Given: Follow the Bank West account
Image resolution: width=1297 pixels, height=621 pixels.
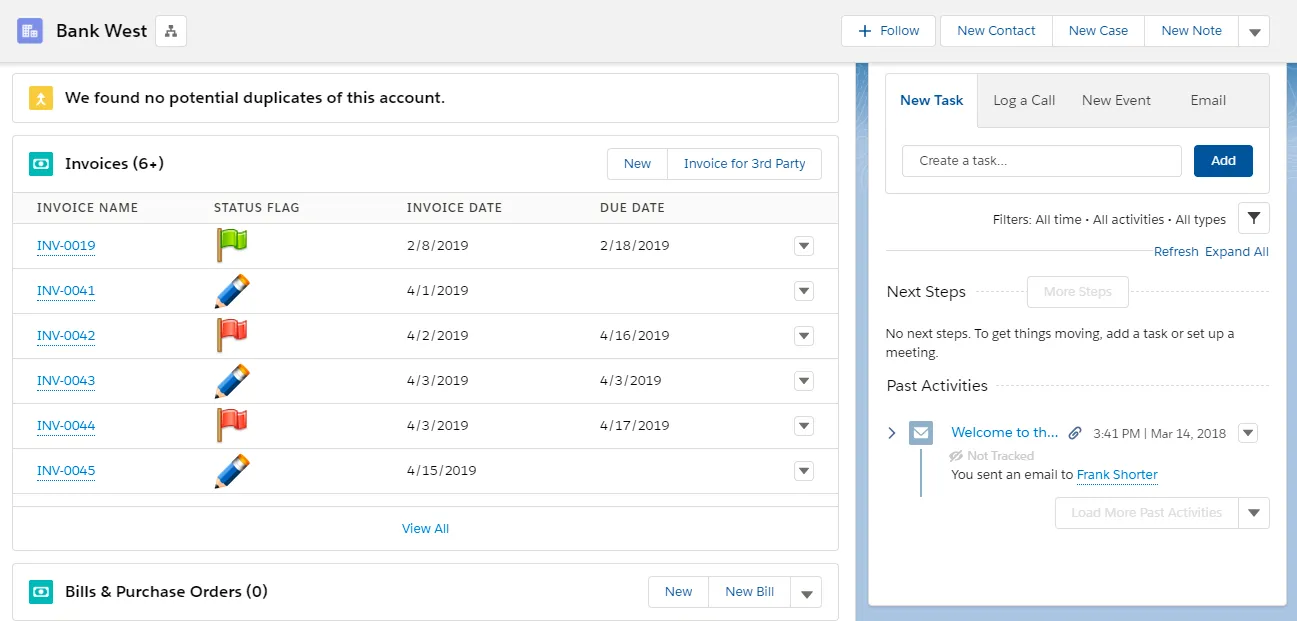Looking at the screenshot, I should [888, 31].
